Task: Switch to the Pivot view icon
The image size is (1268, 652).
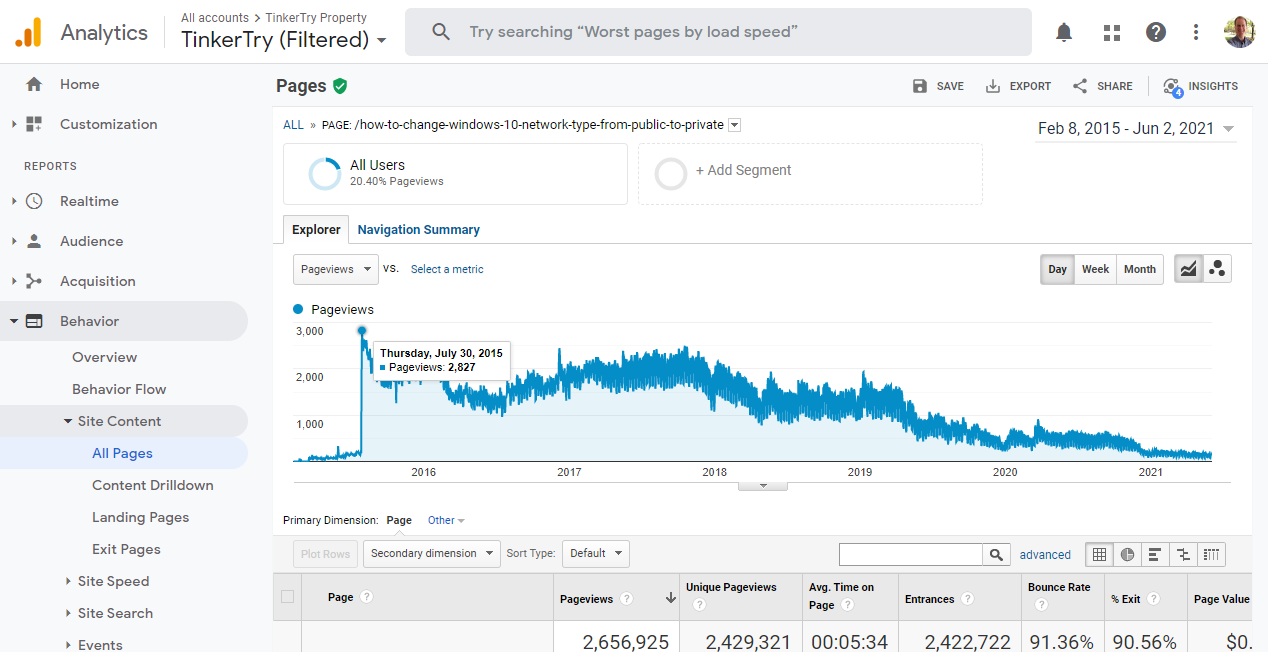Action: [1211, 554]
